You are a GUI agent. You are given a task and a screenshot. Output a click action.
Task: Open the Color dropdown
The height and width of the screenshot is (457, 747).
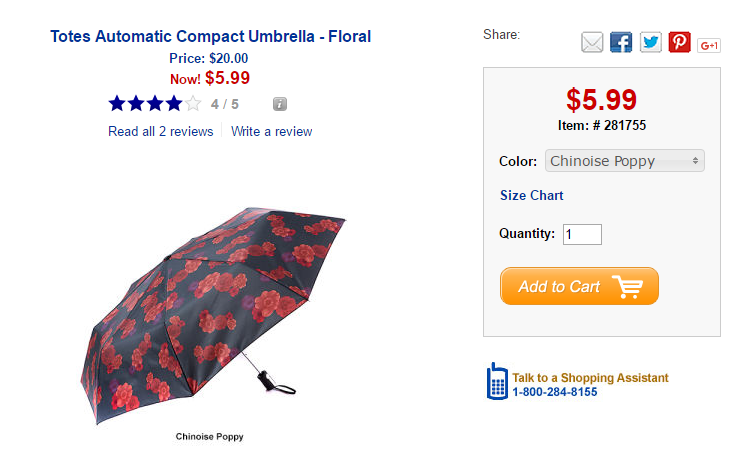(624, 161)
